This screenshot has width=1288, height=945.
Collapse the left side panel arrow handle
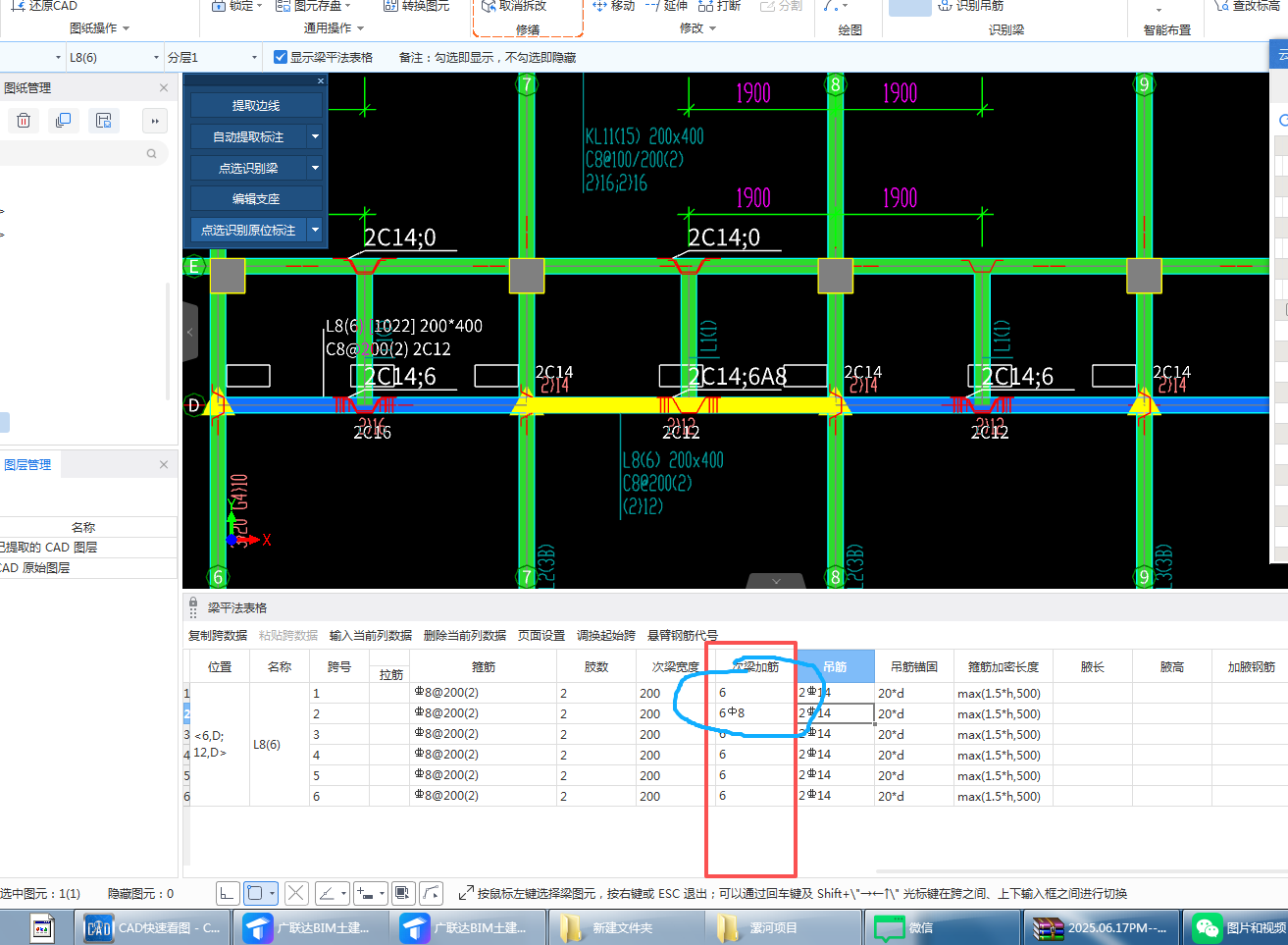click(x=190, y=333)
